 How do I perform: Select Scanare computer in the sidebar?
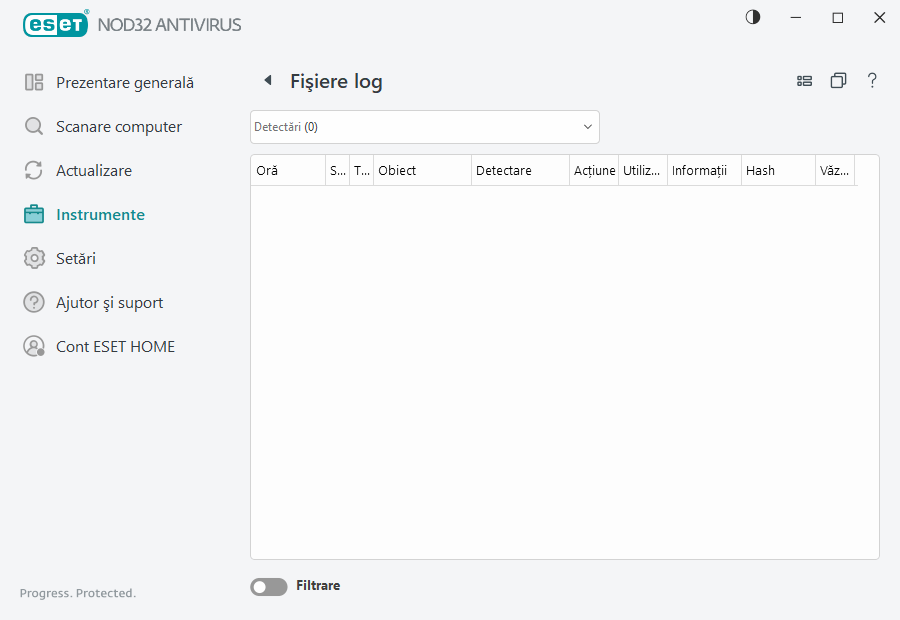(x=119, y=126)
